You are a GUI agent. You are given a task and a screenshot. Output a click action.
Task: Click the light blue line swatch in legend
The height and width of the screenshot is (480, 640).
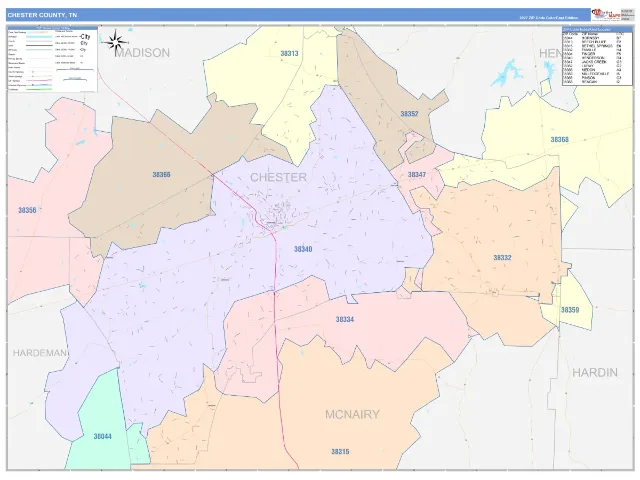39,37
